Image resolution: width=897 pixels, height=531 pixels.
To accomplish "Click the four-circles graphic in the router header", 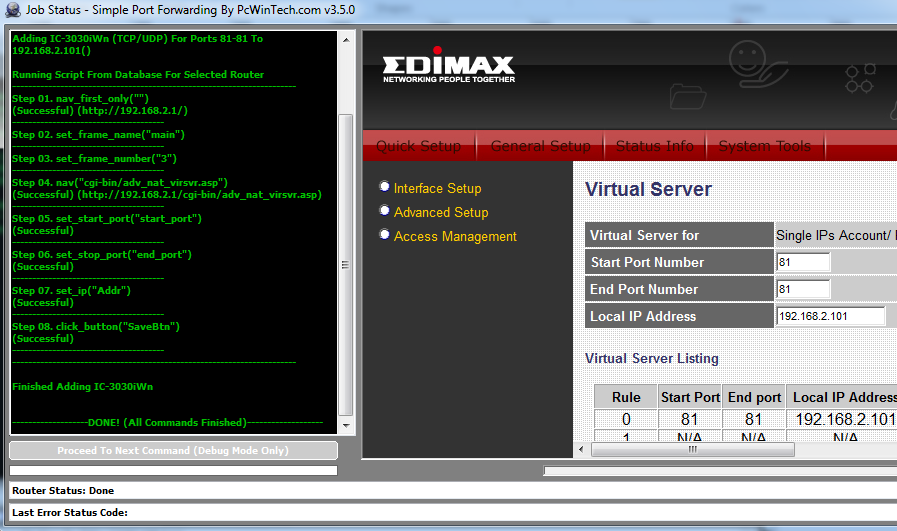I will [x=860, y=78].
